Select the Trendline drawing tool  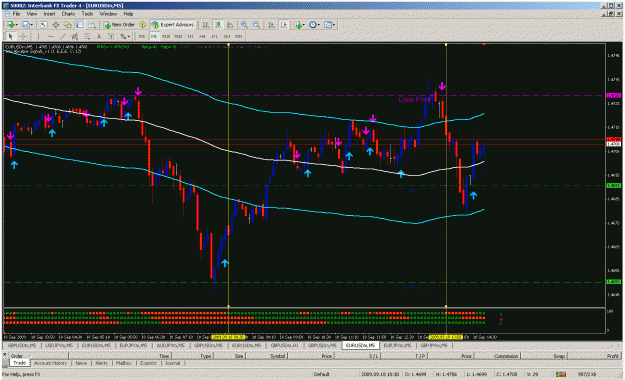tap(63, 36)
